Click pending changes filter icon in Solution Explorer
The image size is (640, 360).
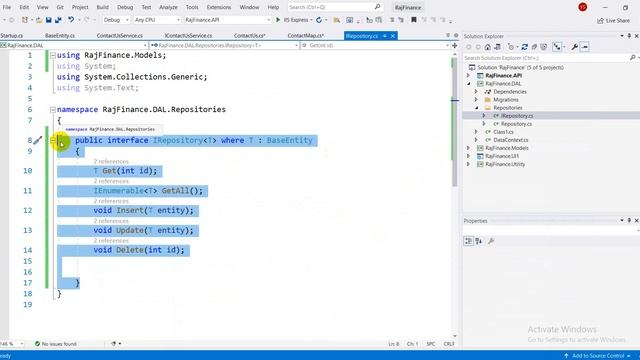click(511, 47)
